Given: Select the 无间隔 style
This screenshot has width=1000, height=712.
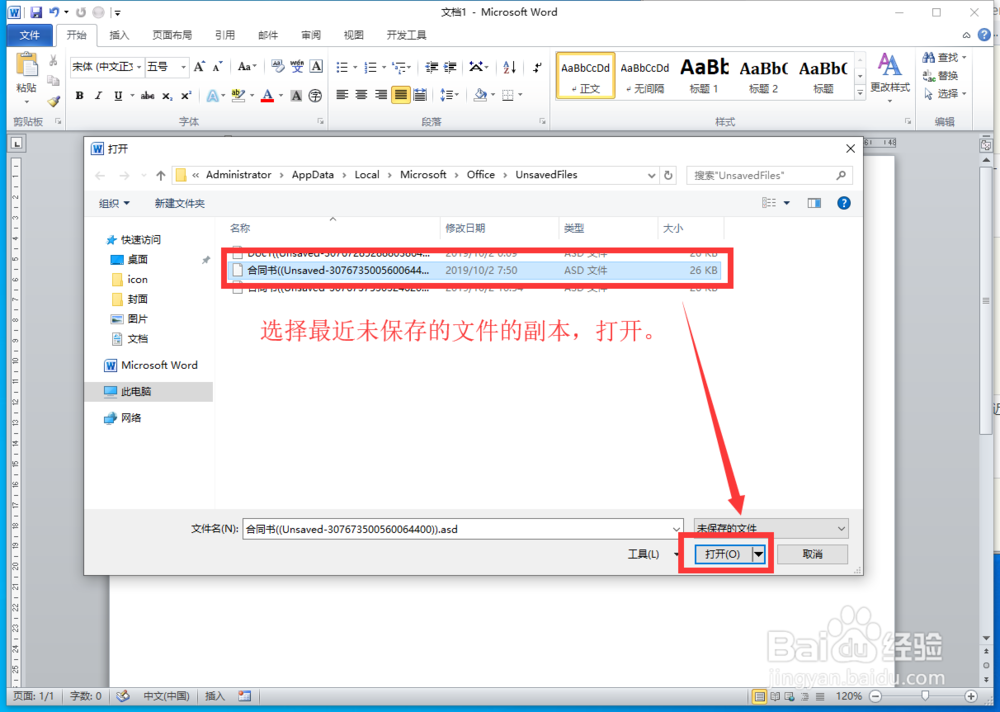Looking at the screenshot, I should pos(645,75).
